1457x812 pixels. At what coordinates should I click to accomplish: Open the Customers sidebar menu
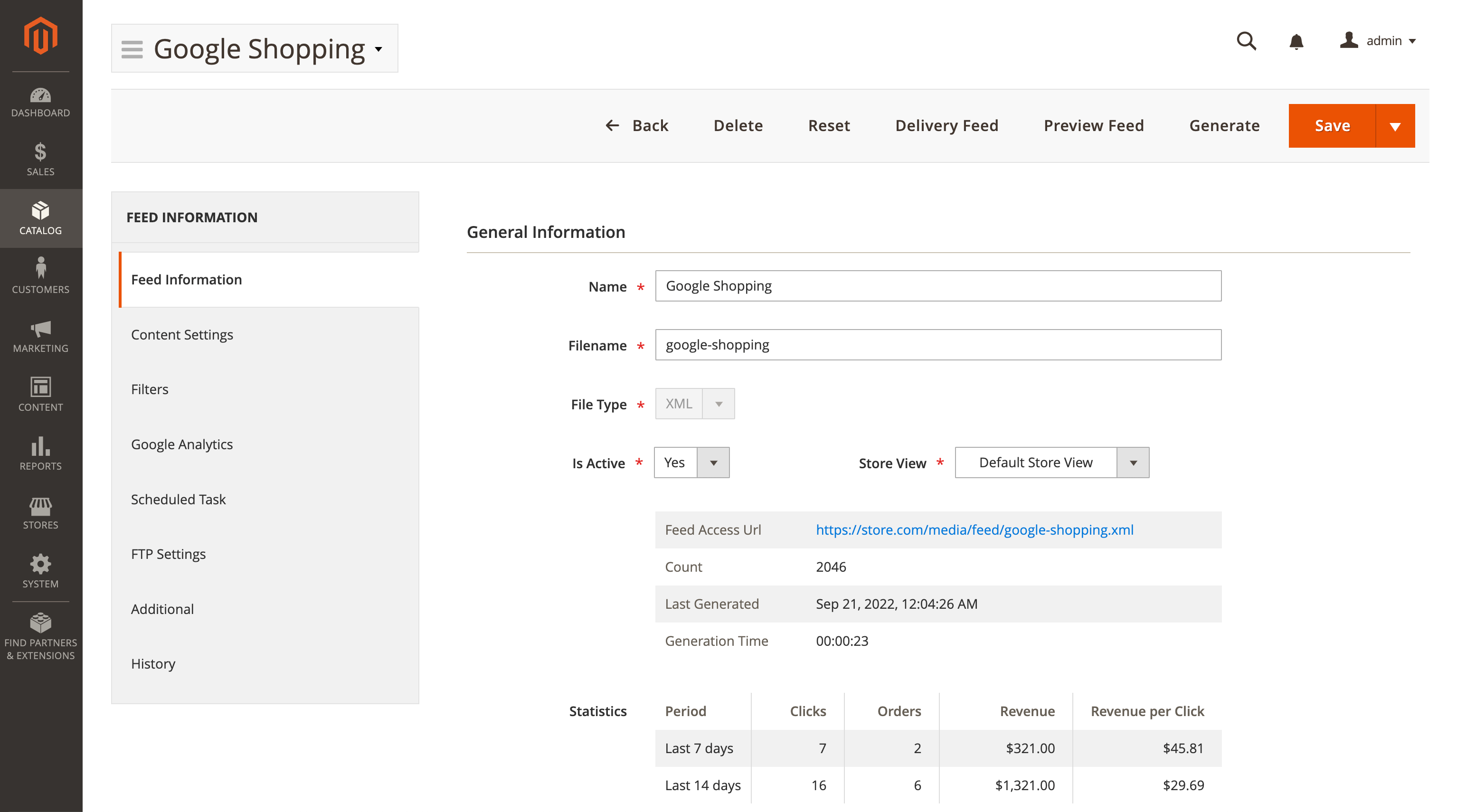click(41, 276)
